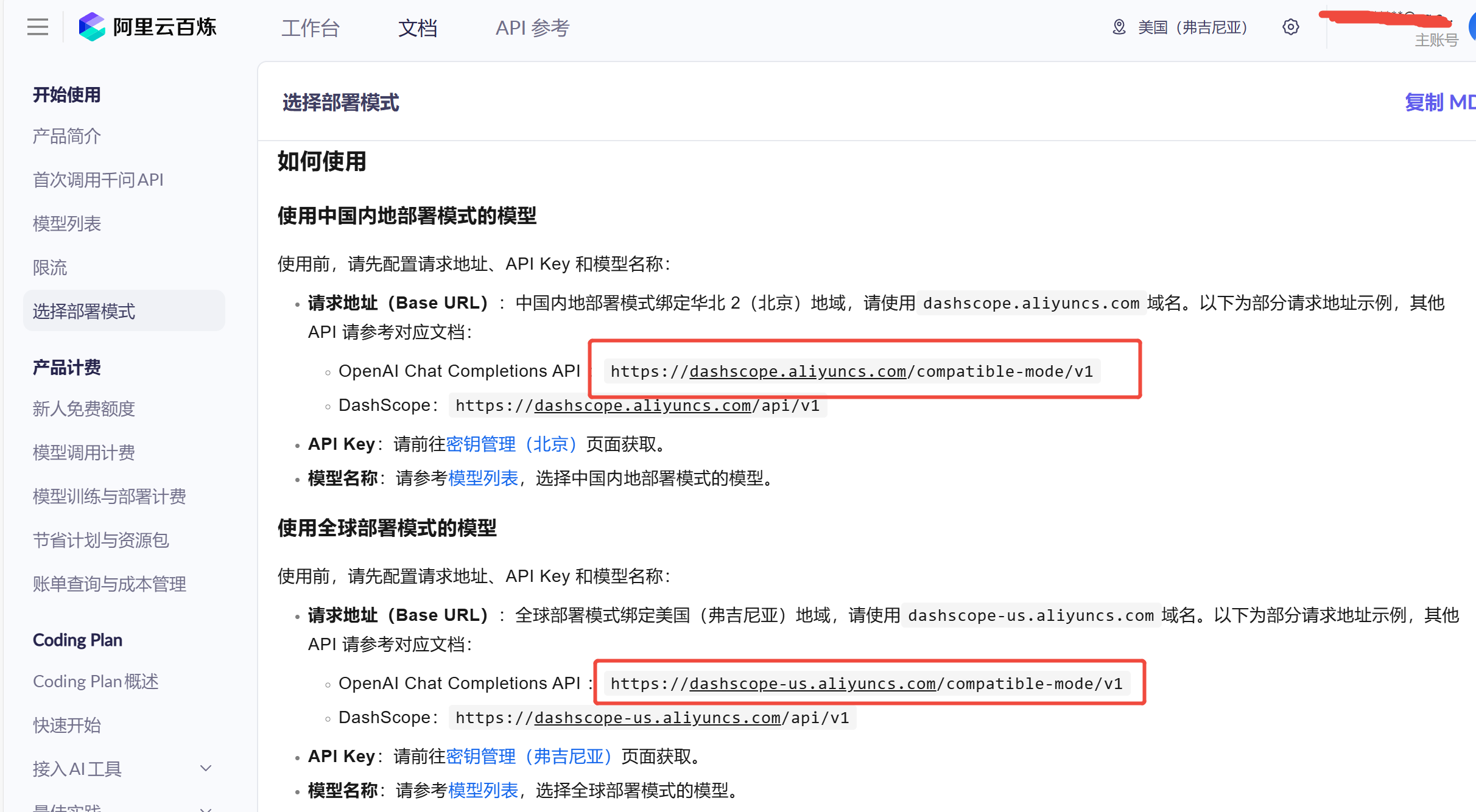Click the first 模型列表 link in text
1476x812 pixels.
click(x=483, y=478)
